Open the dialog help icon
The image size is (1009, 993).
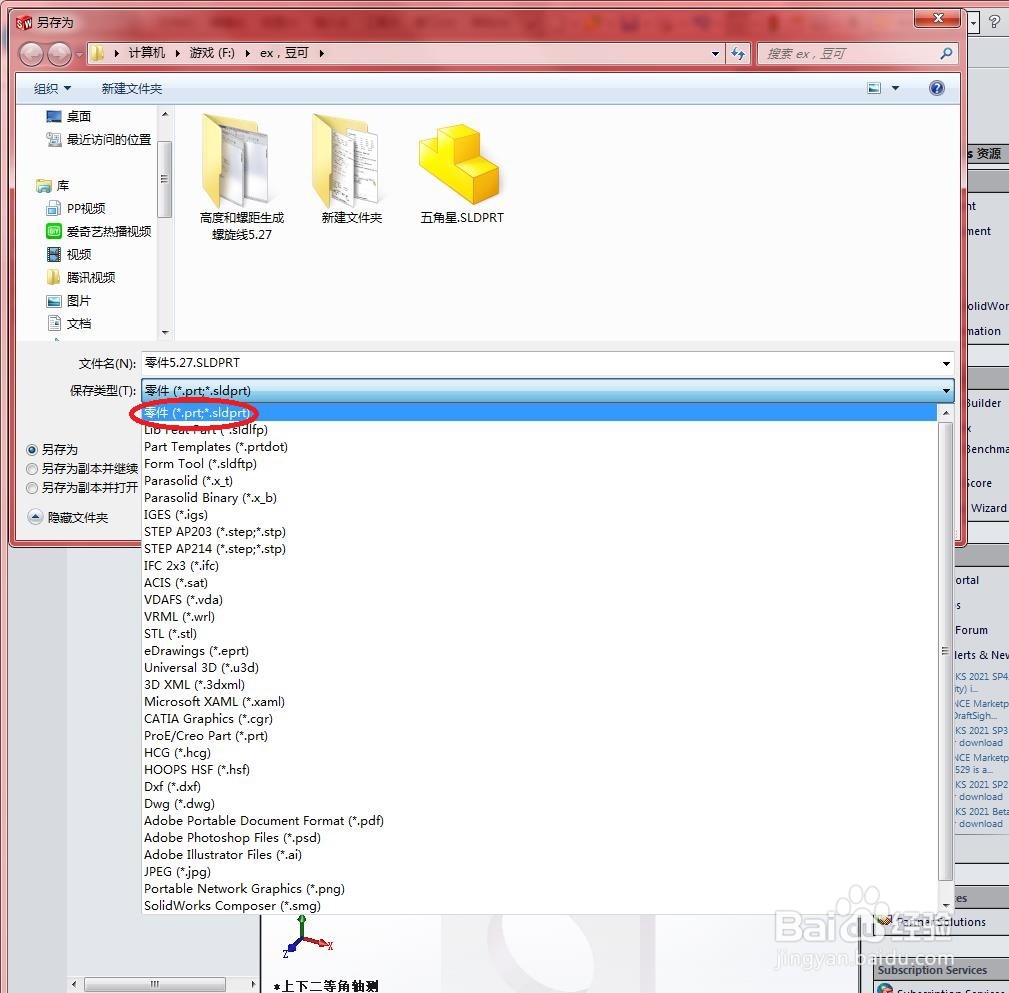pyautogui.click(x=937, y=88)
